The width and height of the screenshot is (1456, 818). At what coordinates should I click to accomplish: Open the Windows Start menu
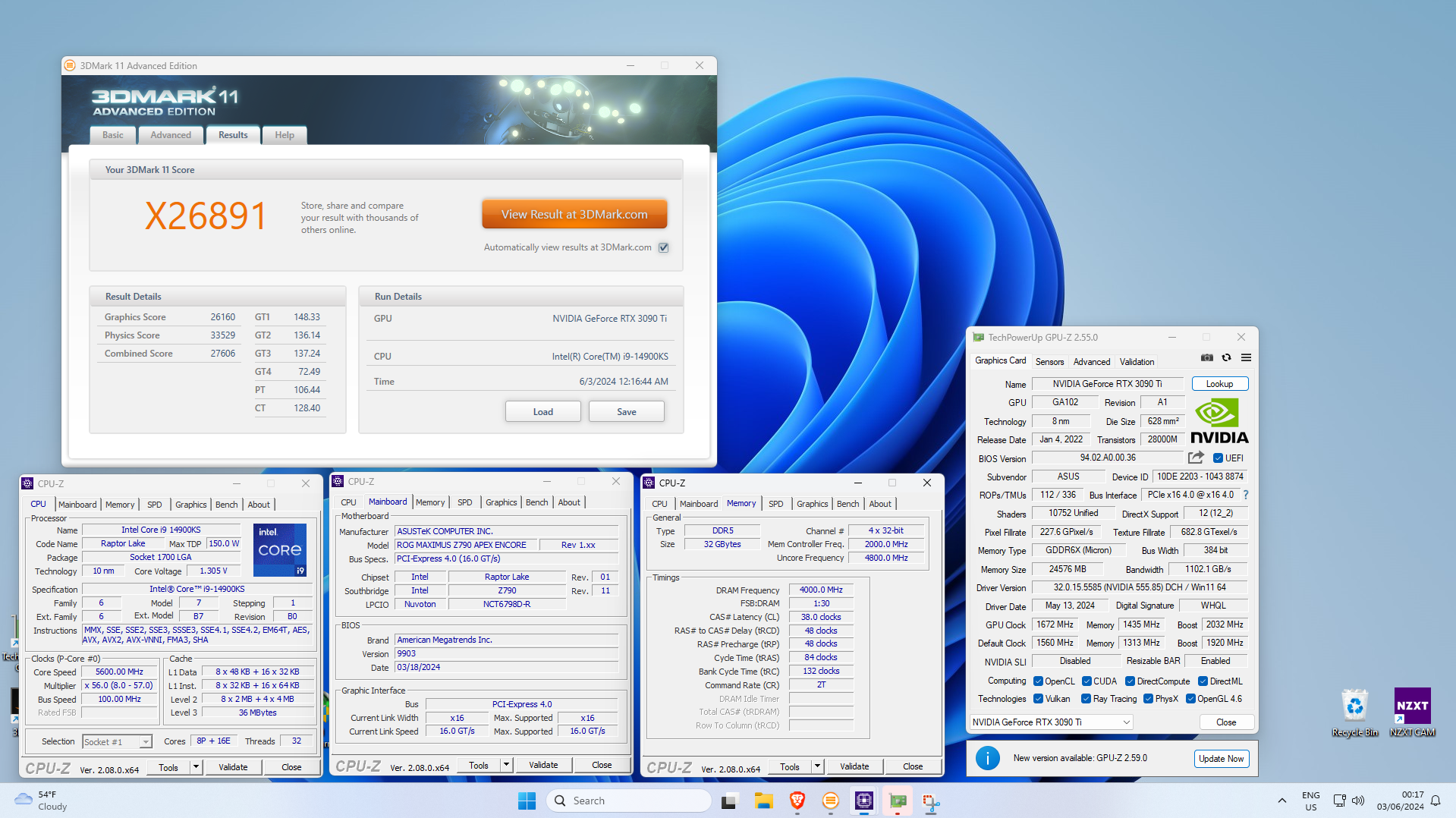click(527, 801)
